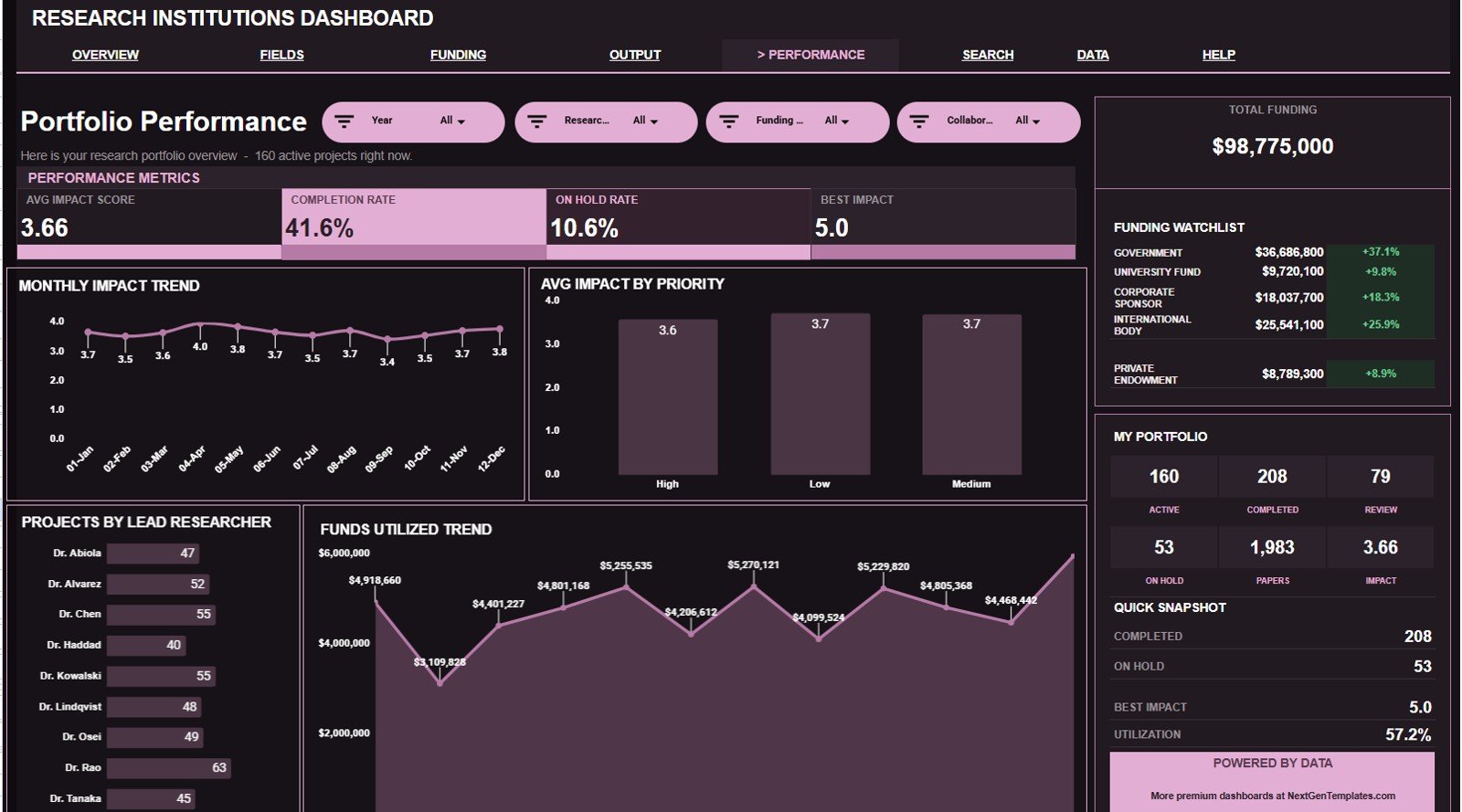This screenshot has width=1462, height=812.
Task: Click the filter icon on the Research slicer
Action: 537,121
